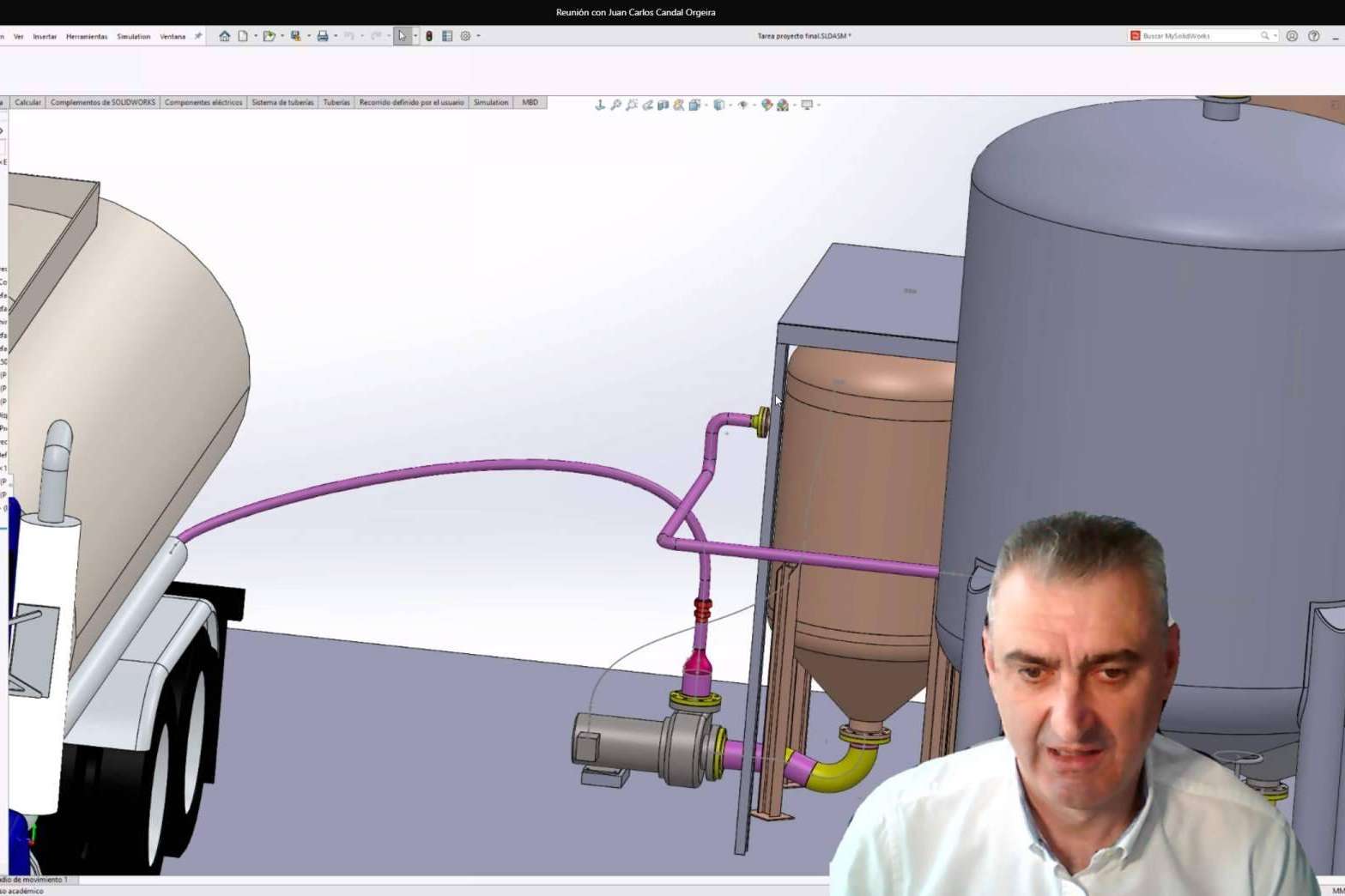
Task: Click the Home icon in the toolbar
Action: 224,36
